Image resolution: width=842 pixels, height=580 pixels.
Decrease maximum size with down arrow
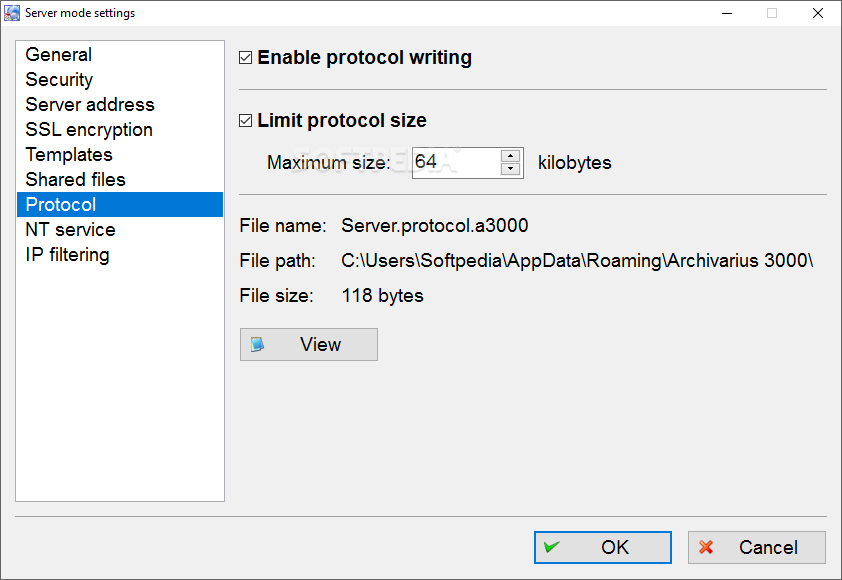pos(510,169)
